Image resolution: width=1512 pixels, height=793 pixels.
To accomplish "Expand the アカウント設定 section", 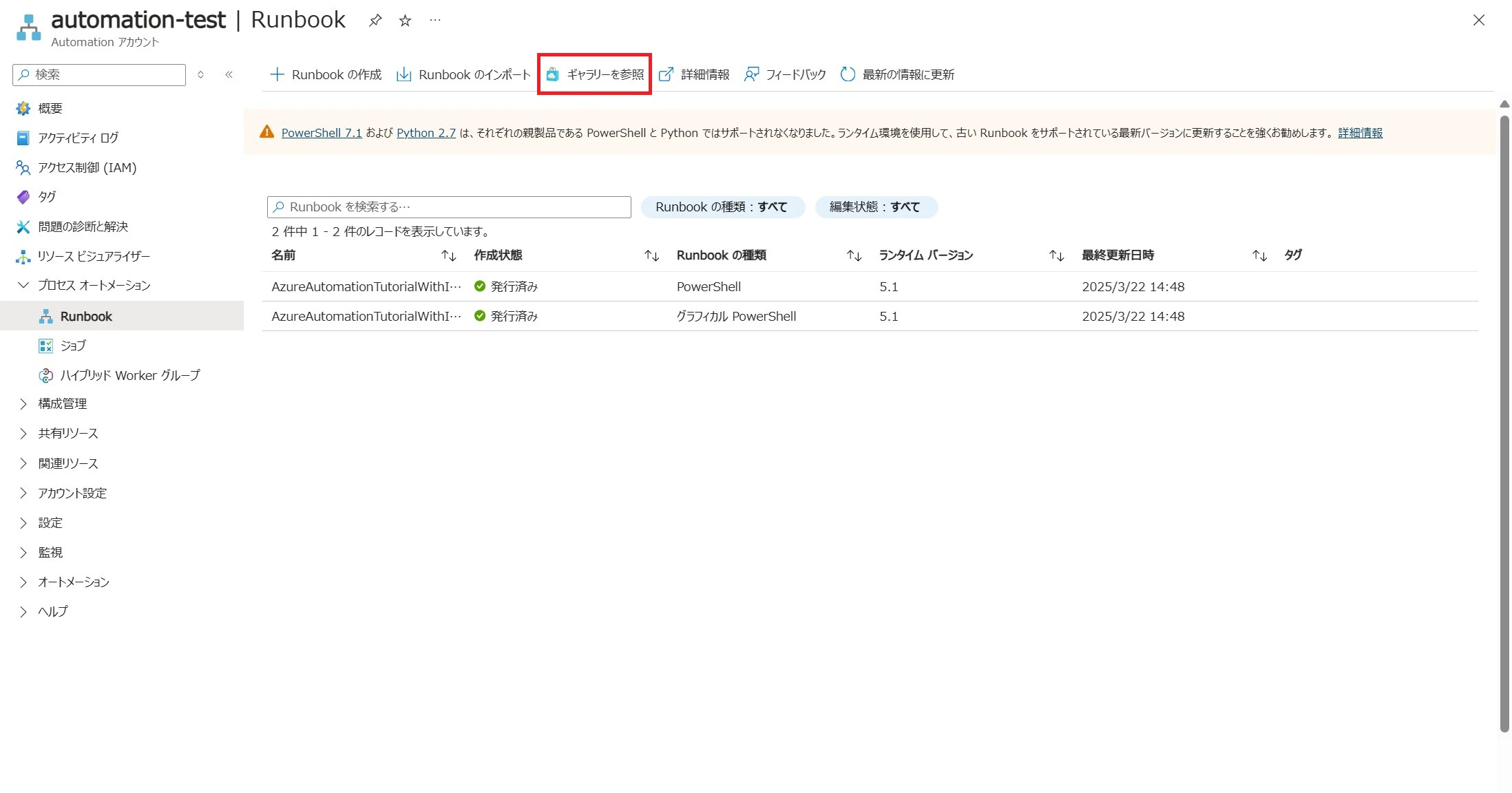I will [23, 493].
